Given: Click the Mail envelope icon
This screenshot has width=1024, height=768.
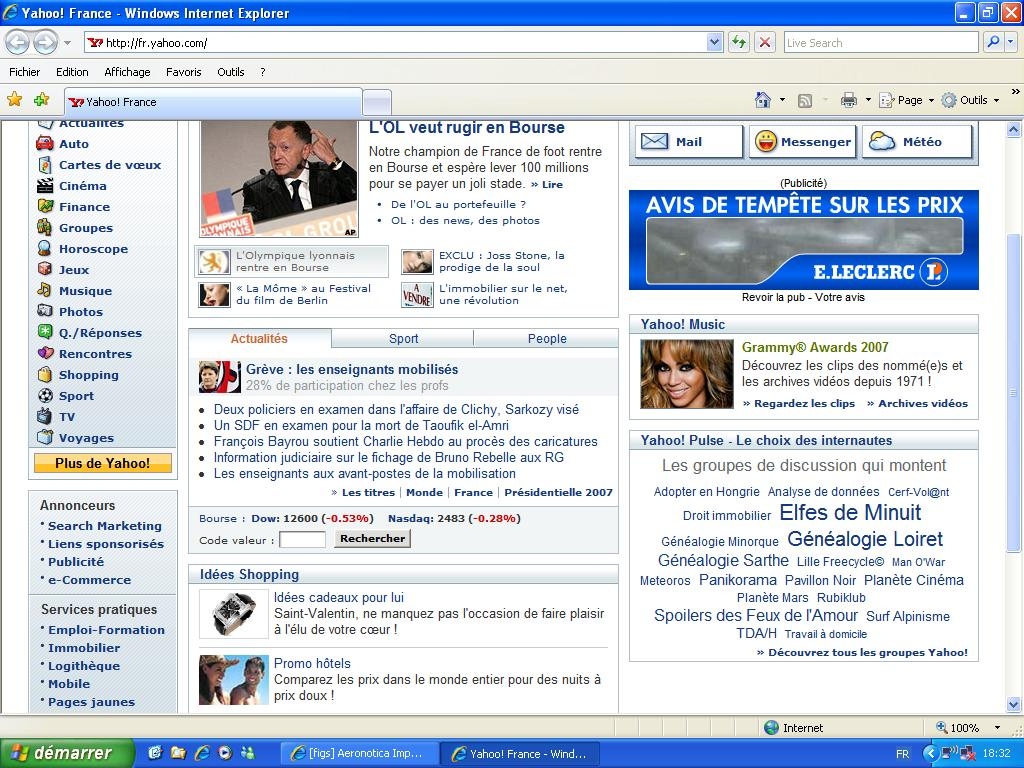Looking at the screenshot, I should [654, 141].
